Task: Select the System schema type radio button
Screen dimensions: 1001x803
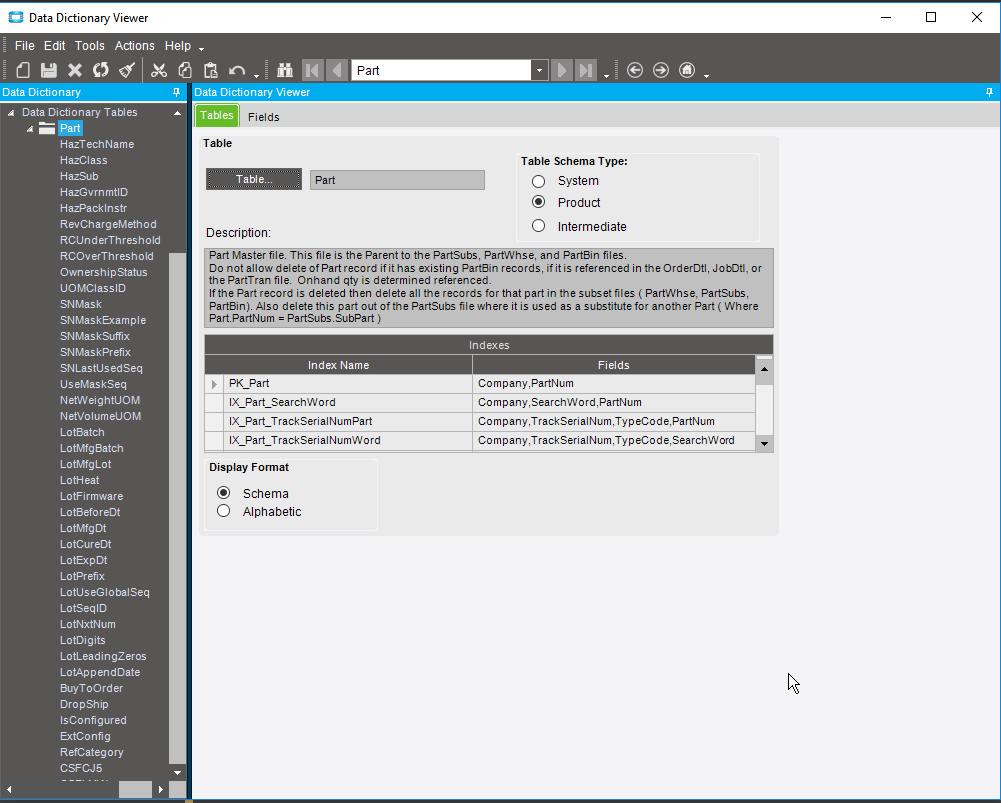Action: point(539,181)
